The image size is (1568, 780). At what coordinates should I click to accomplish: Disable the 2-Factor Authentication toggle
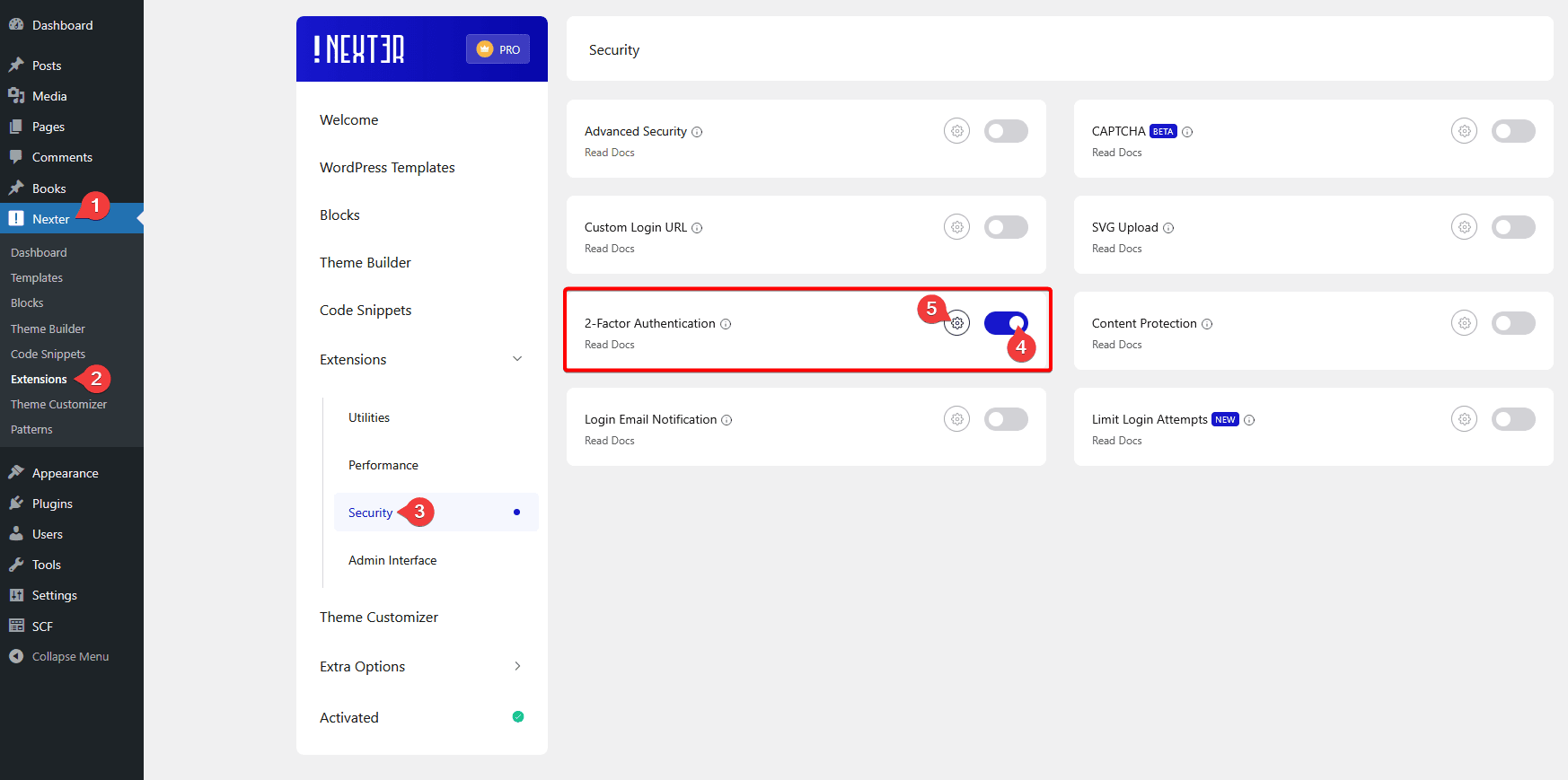coord(1006,323)
